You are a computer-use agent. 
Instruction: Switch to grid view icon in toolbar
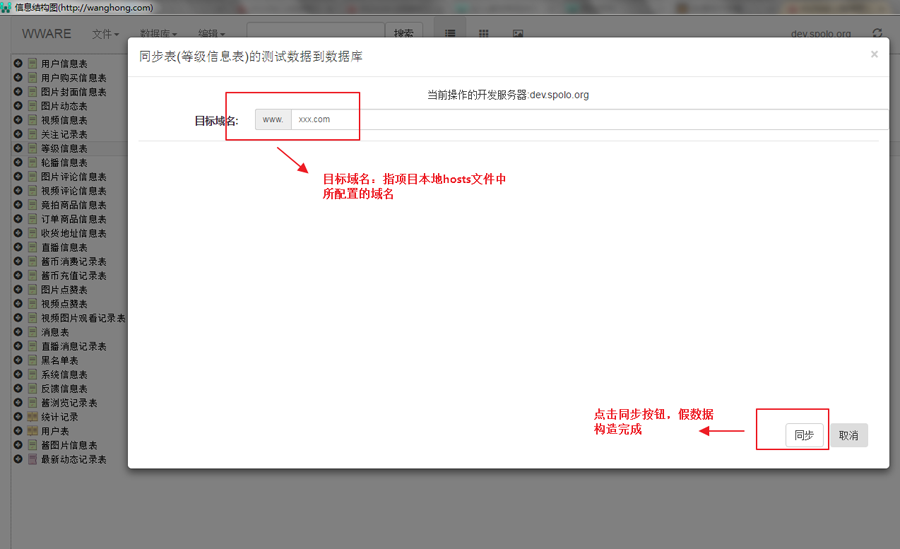tap(484, 33)
